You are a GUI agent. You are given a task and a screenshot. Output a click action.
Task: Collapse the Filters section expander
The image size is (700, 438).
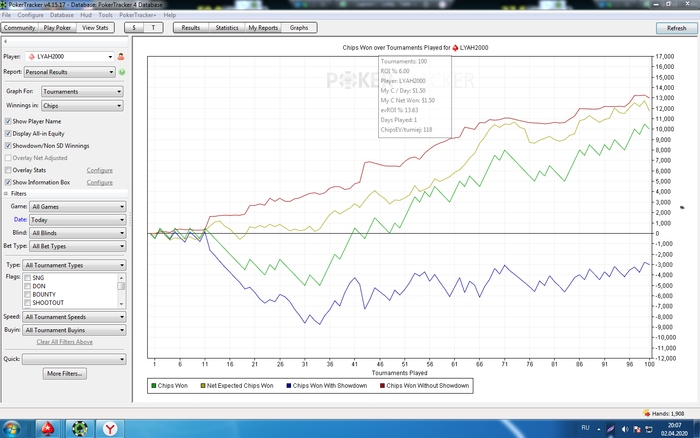coord(6,193)
